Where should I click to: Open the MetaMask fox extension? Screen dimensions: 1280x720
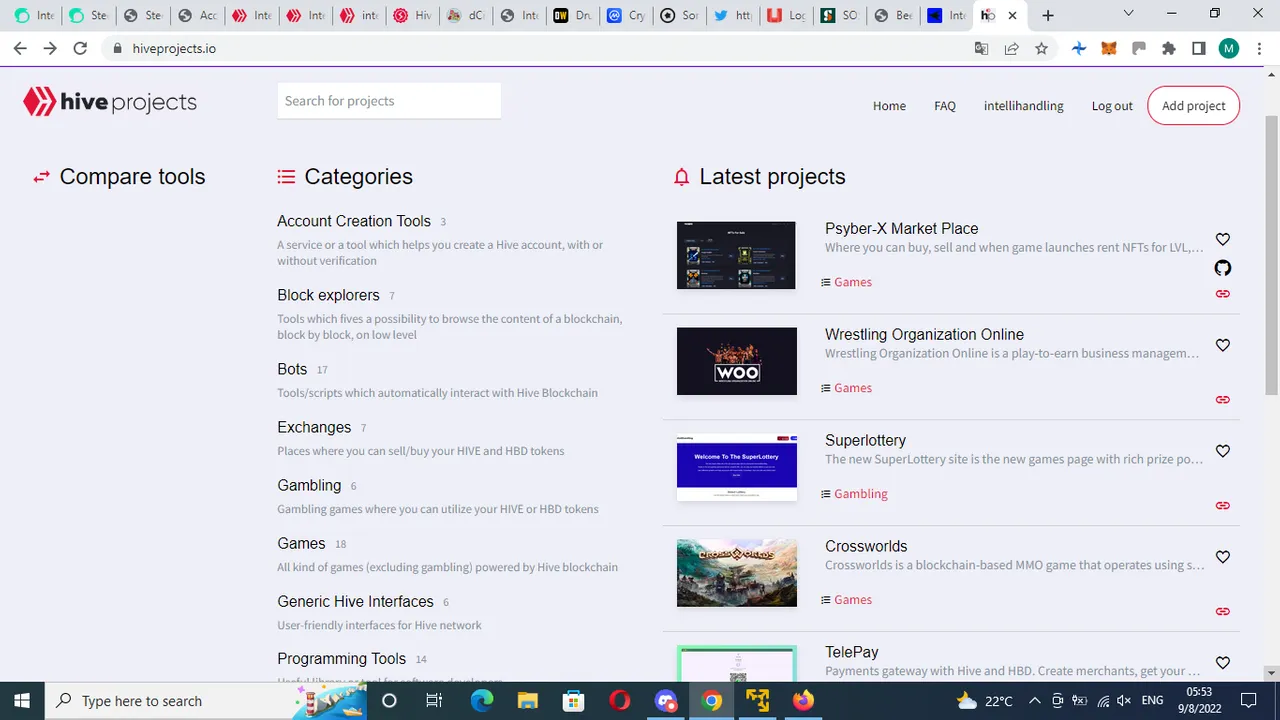[x=1108, y=48]
